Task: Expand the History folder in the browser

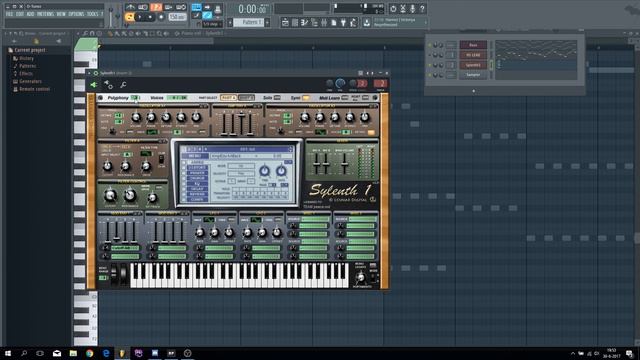Action: click(x=26, y=58)
